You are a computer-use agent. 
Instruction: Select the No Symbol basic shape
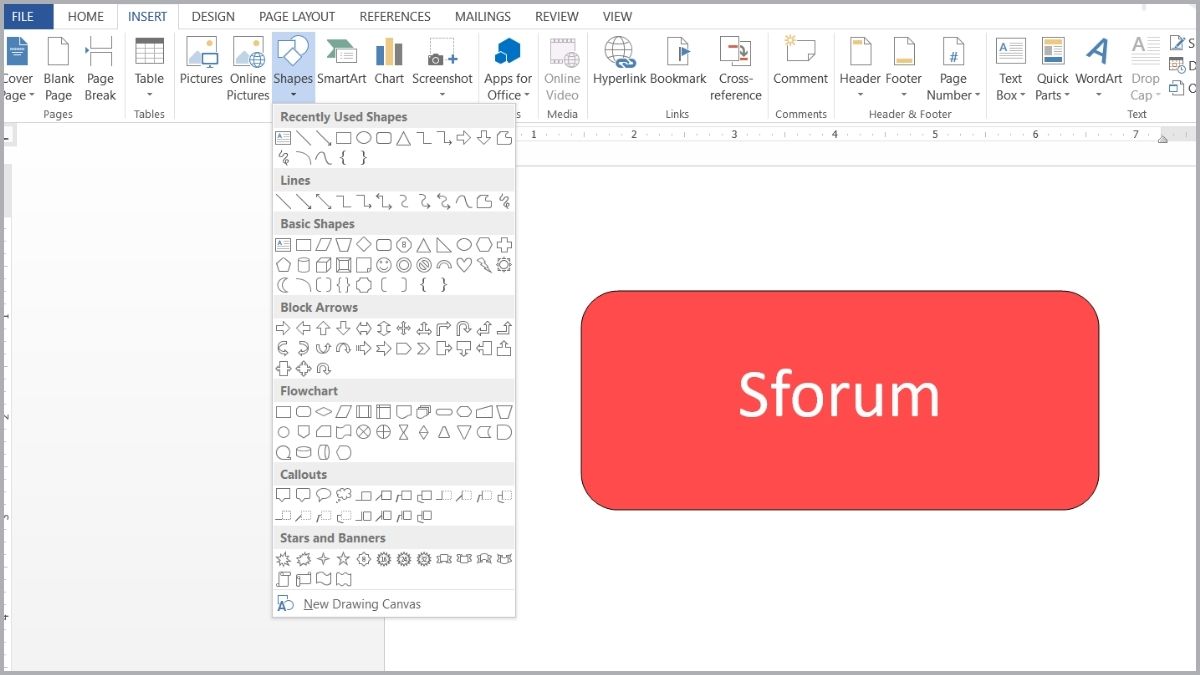[x=424, y=265]
